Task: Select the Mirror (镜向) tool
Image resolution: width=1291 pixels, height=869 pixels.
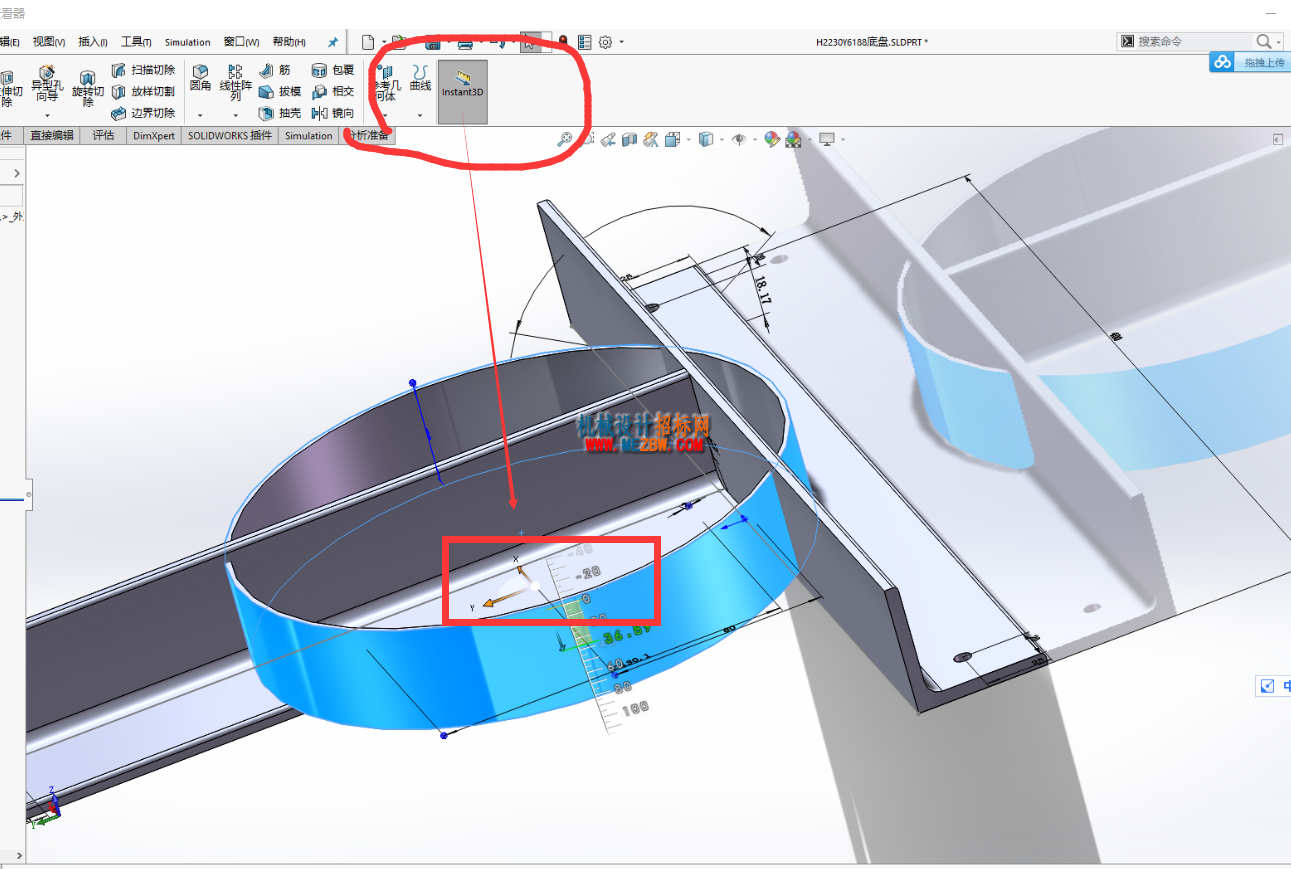Action: (x=332, y=113)
